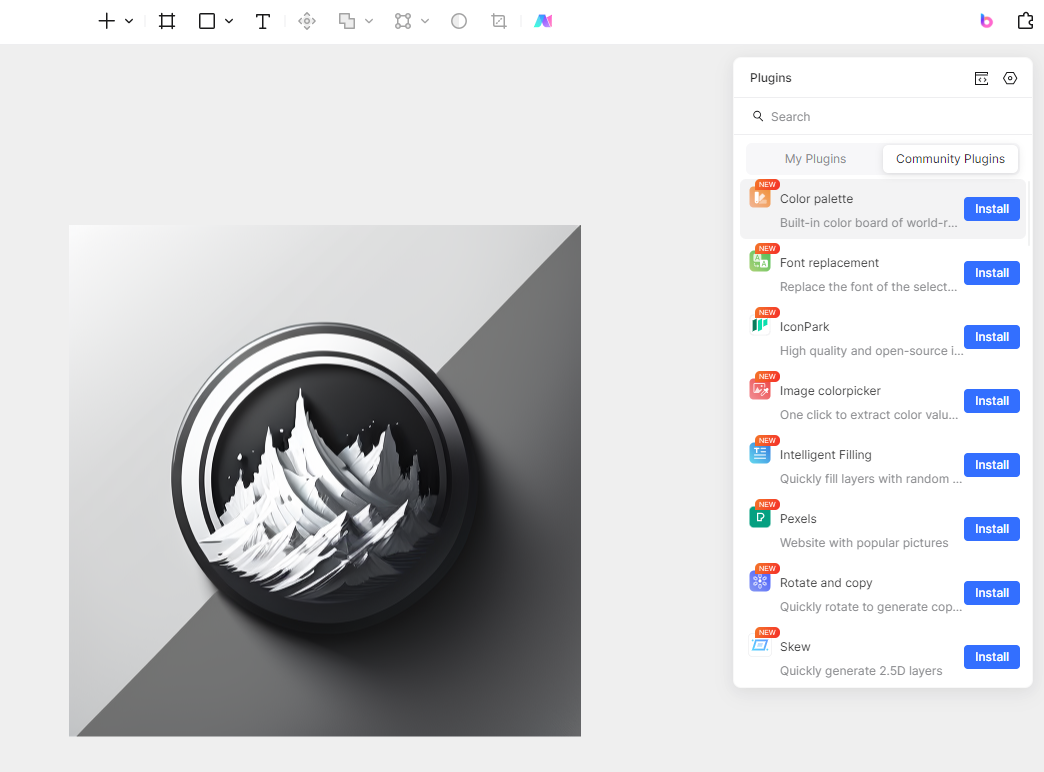
Task: Install the Font replacement plugin
Action: (x=991, y=273)
